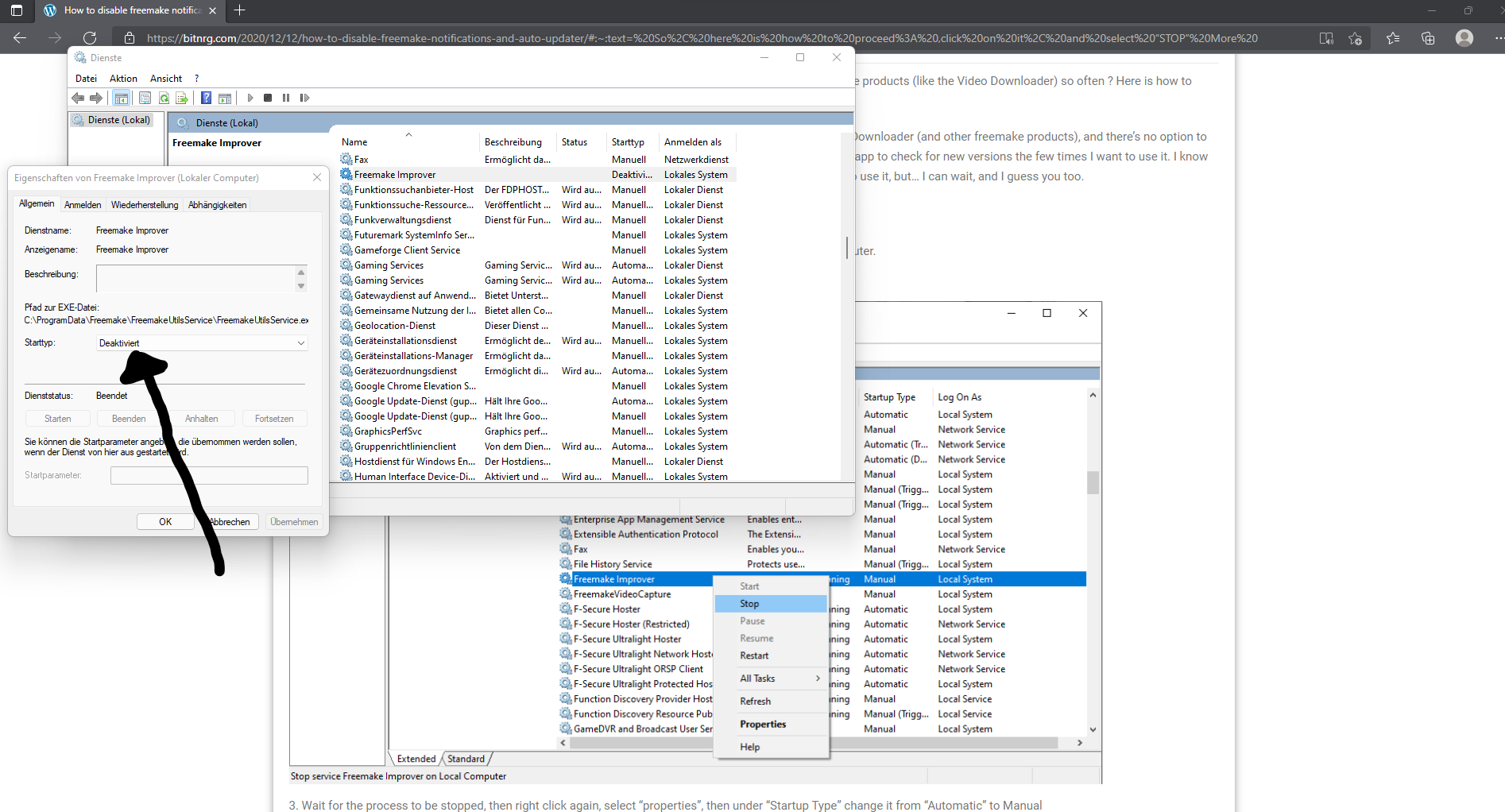Viewport: 1505px width, 812px height.
Task: Activate Read Aloud in the address bar
Action: click(x=1326, y=38)
